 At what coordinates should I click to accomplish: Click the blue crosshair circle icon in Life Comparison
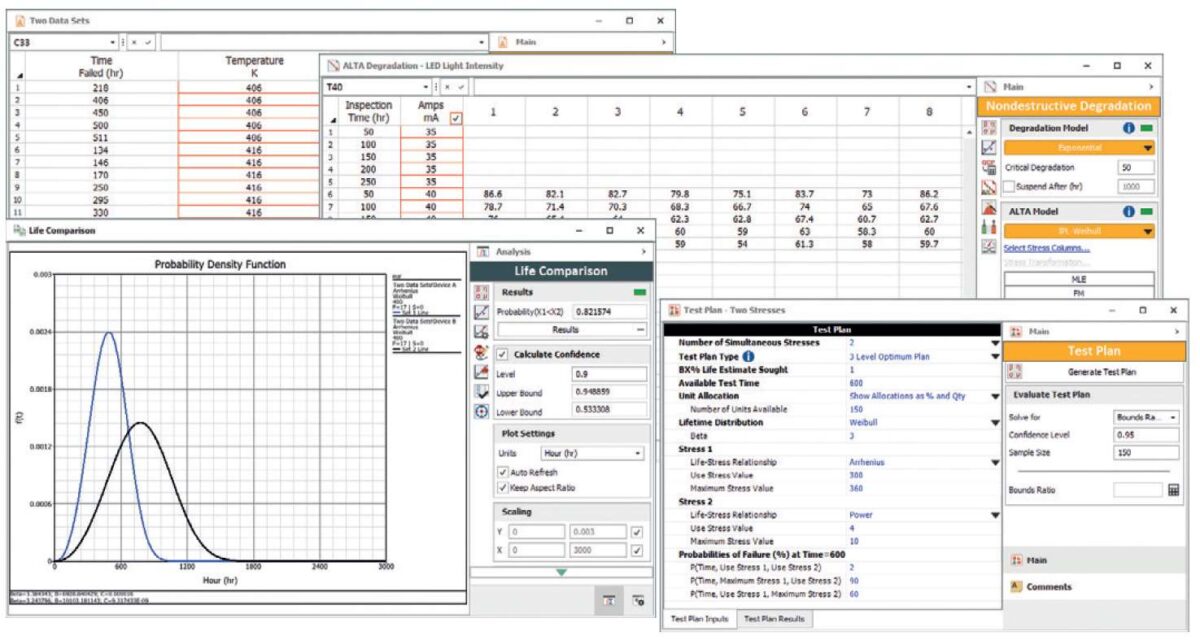(481, 411)
